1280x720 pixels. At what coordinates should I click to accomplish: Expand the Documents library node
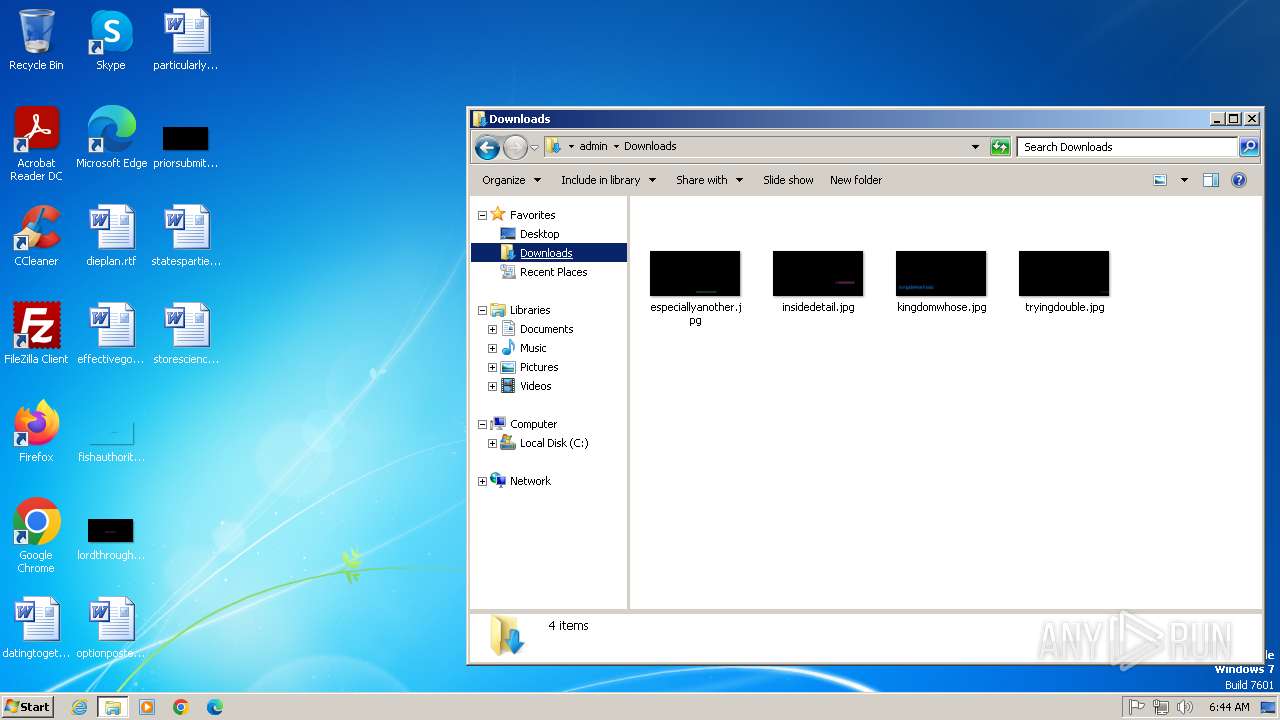492,329
